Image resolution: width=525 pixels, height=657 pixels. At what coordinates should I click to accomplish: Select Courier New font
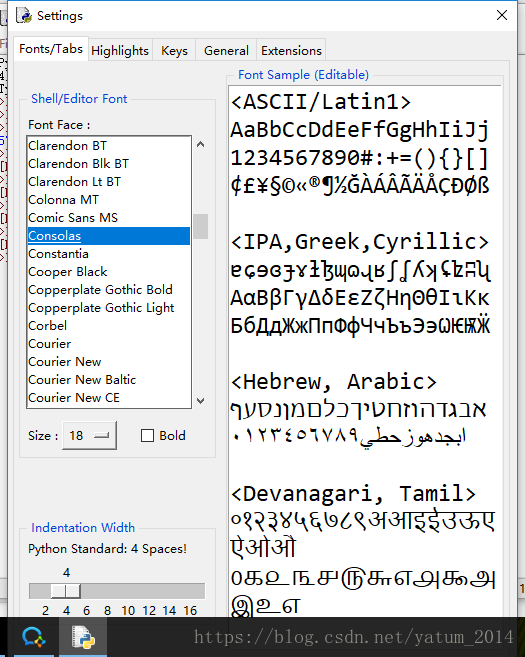coord(65,362)
